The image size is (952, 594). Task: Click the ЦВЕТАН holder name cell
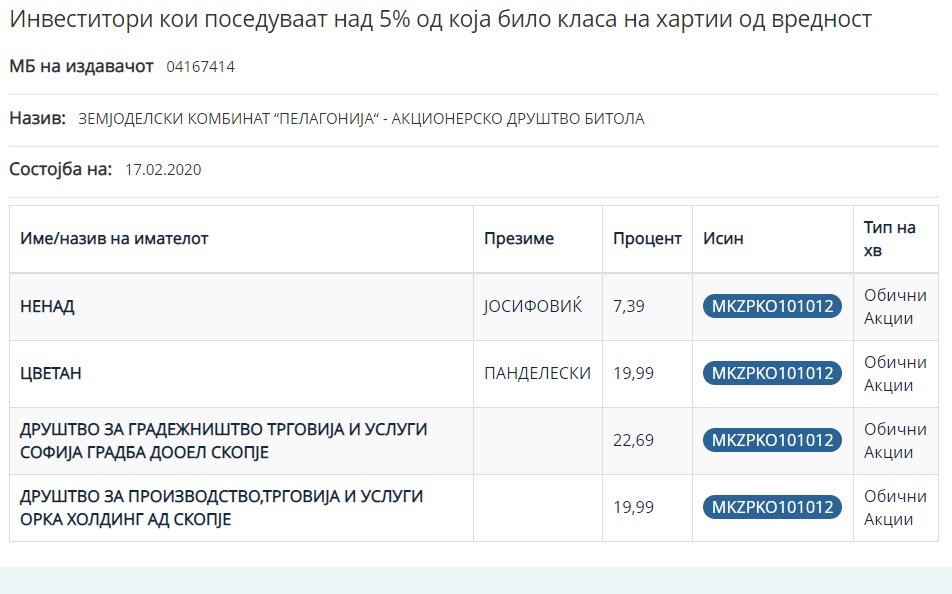[51, 374]
